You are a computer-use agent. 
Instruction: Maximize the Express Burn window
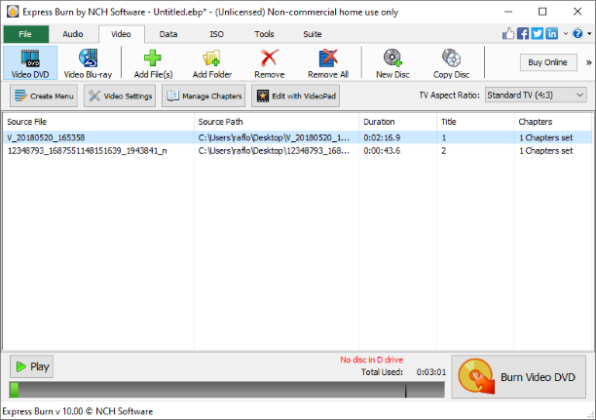[x=542, y=12]
